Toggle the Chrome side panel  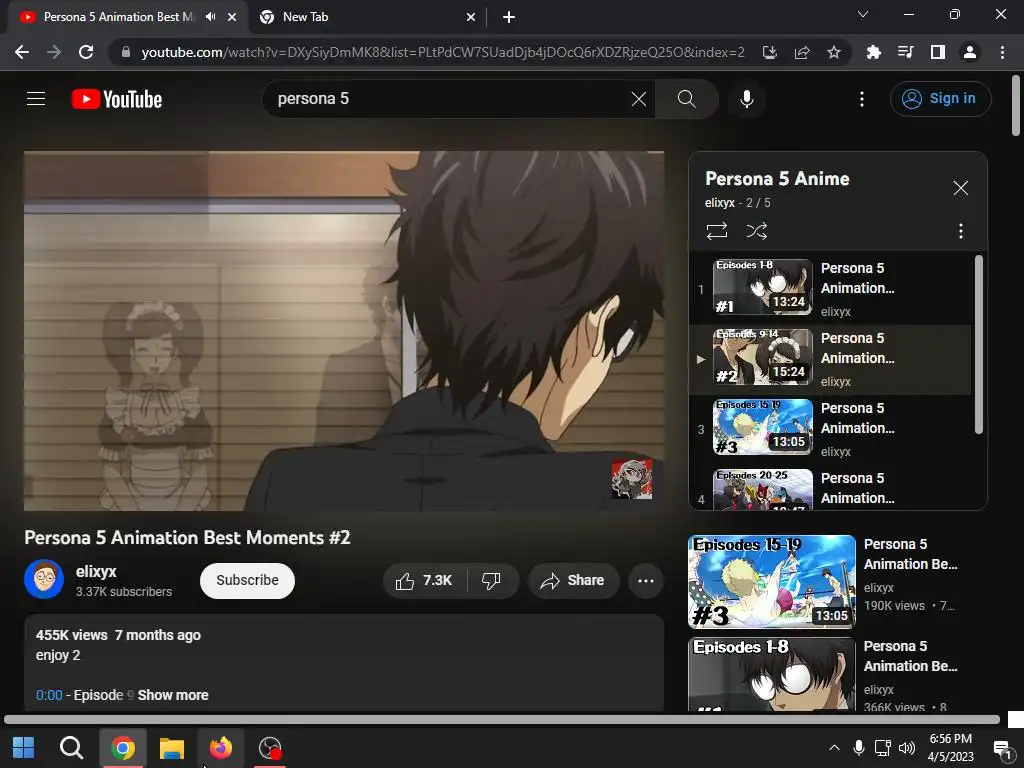[938, 52]
